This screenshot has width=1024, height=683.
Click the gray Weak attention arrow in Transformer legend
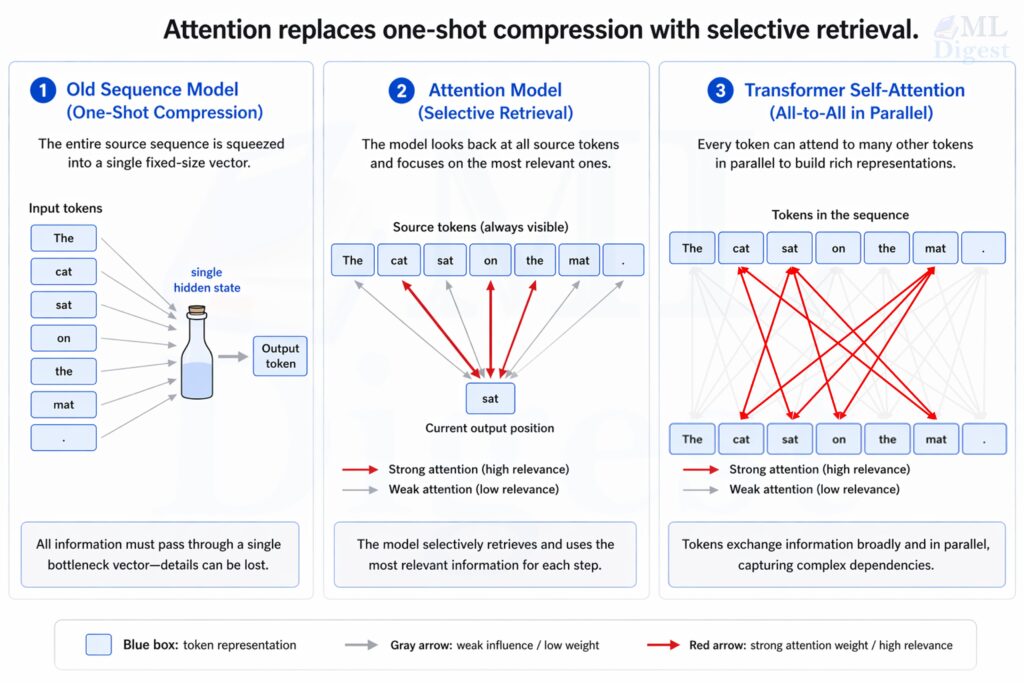tap(701, 489)
